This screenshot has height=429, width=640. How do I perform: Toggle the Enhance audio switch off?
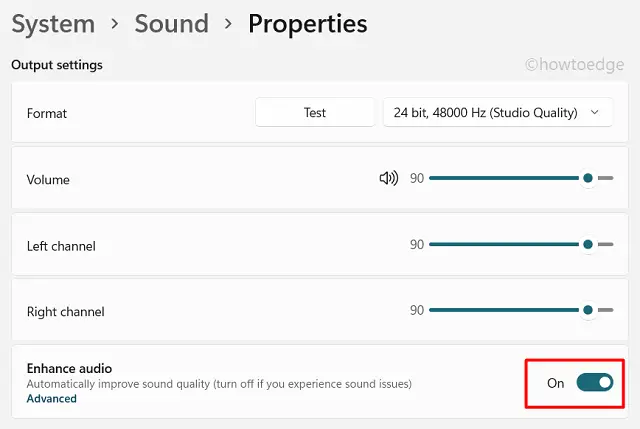pos(594,383)
